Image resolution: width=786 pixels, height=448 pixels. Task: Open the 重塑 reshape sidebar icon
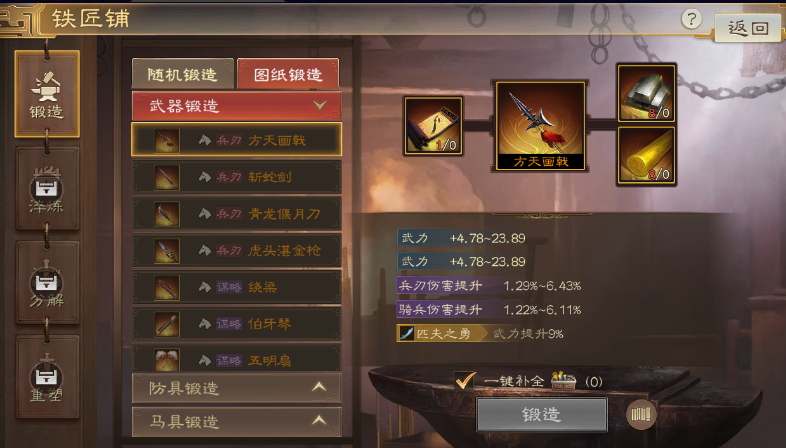[47, 376]
